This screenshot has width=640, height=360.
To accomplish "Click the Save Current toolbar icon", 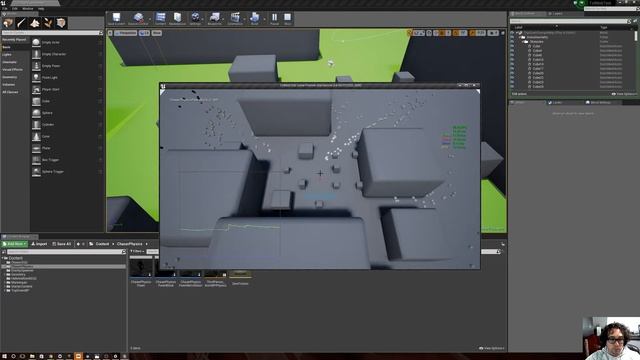I will point(116,19).
